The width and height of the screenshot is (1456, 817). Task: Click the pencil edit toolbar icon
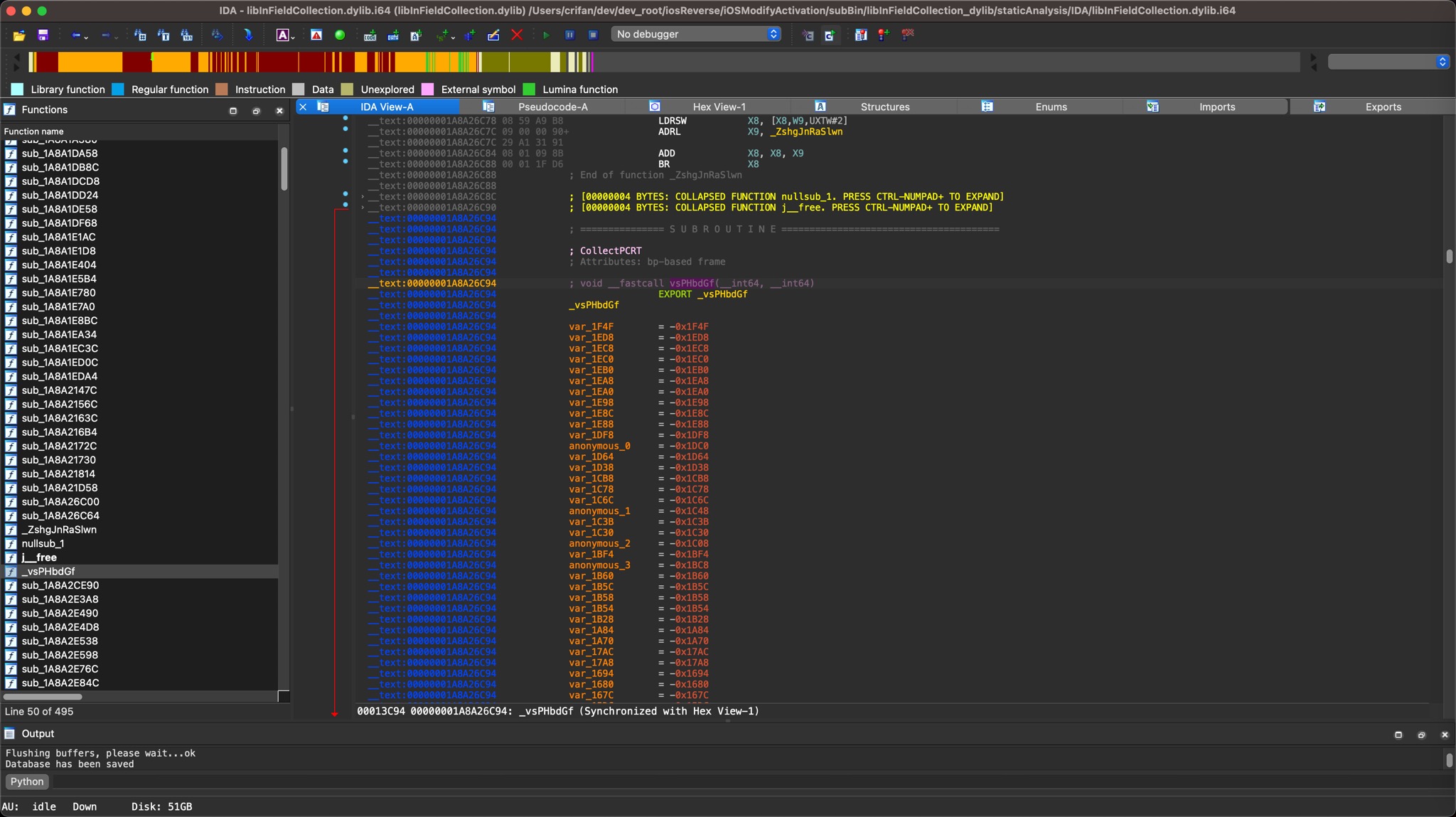coord(493,35)
